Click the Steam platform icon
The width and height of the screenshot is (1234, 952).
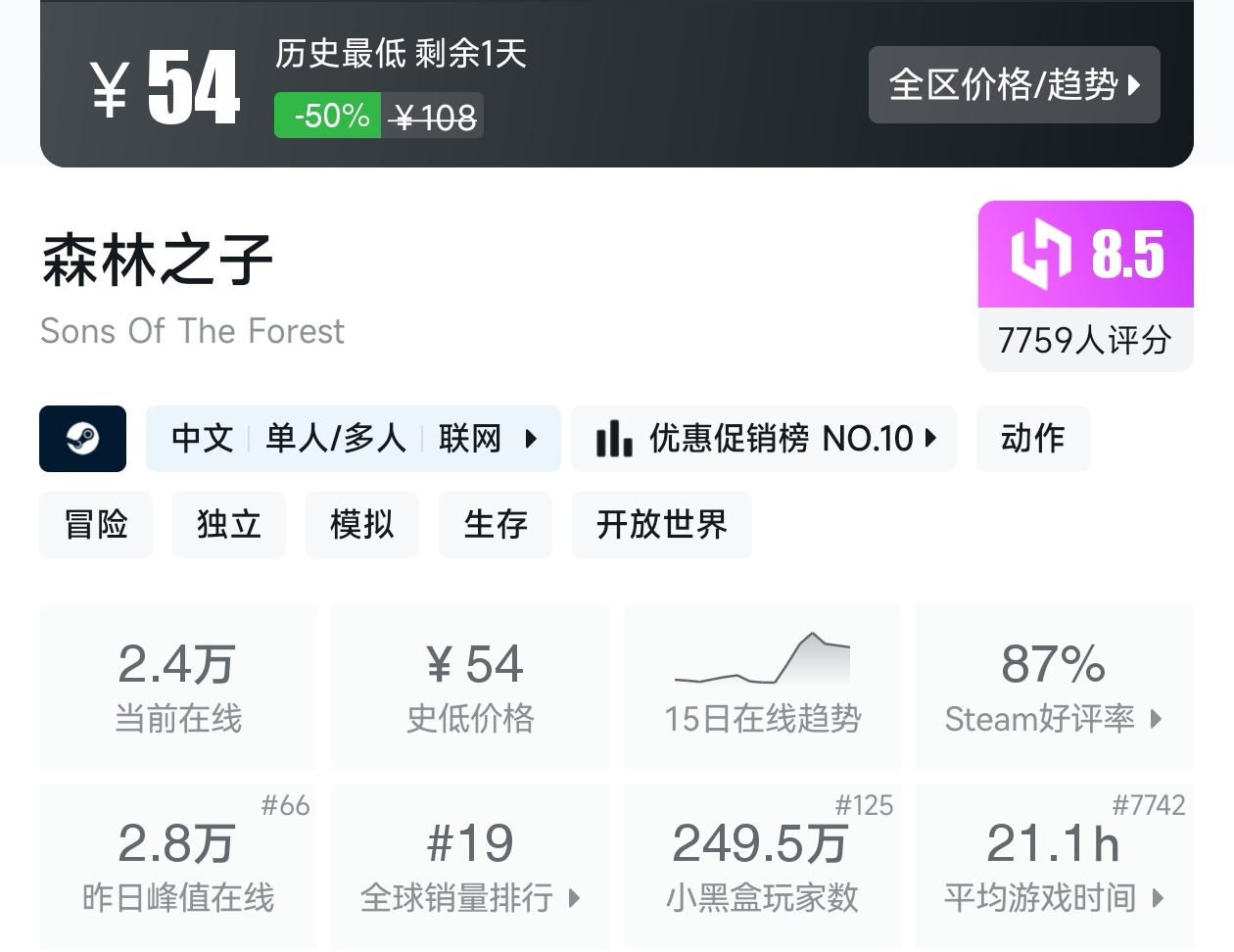point(82,439)
